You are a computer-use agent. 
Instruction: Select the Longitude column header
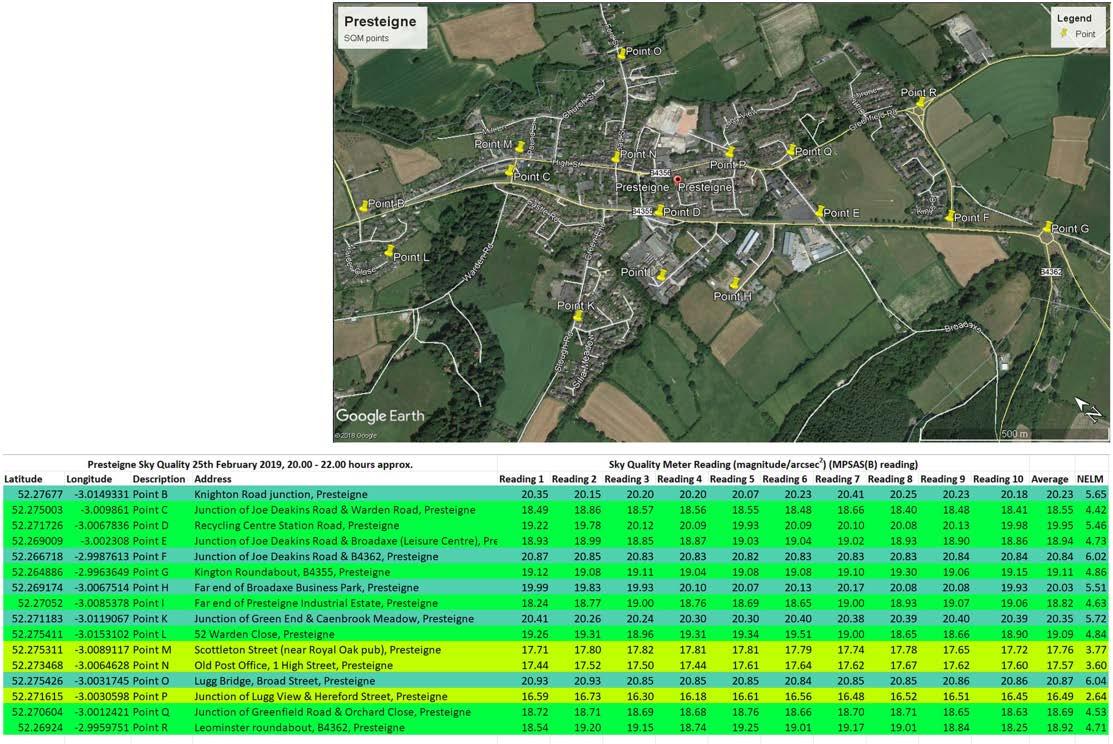[x=89, y=479]
